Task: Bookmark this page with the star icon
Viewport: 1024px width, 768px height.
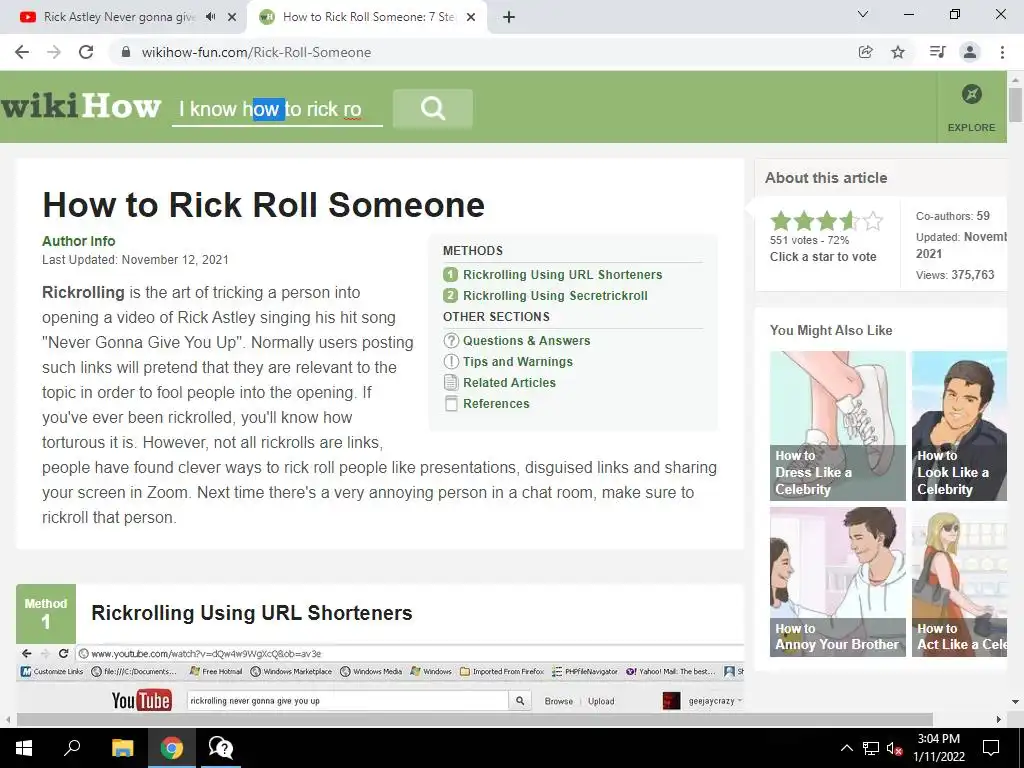Action: 898,52
